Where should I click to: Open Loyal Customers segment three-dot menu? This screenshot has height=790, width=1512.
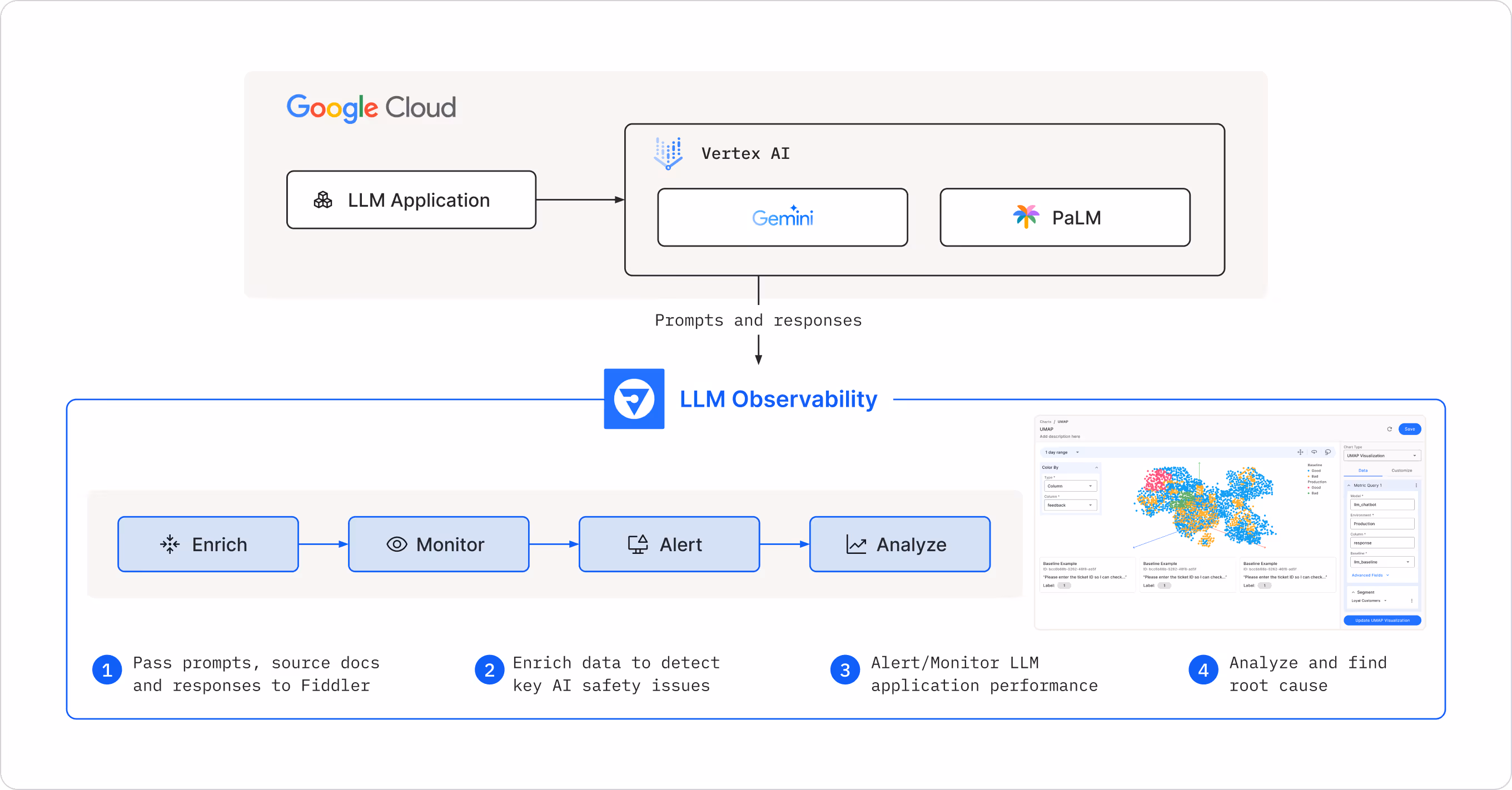1411,601
